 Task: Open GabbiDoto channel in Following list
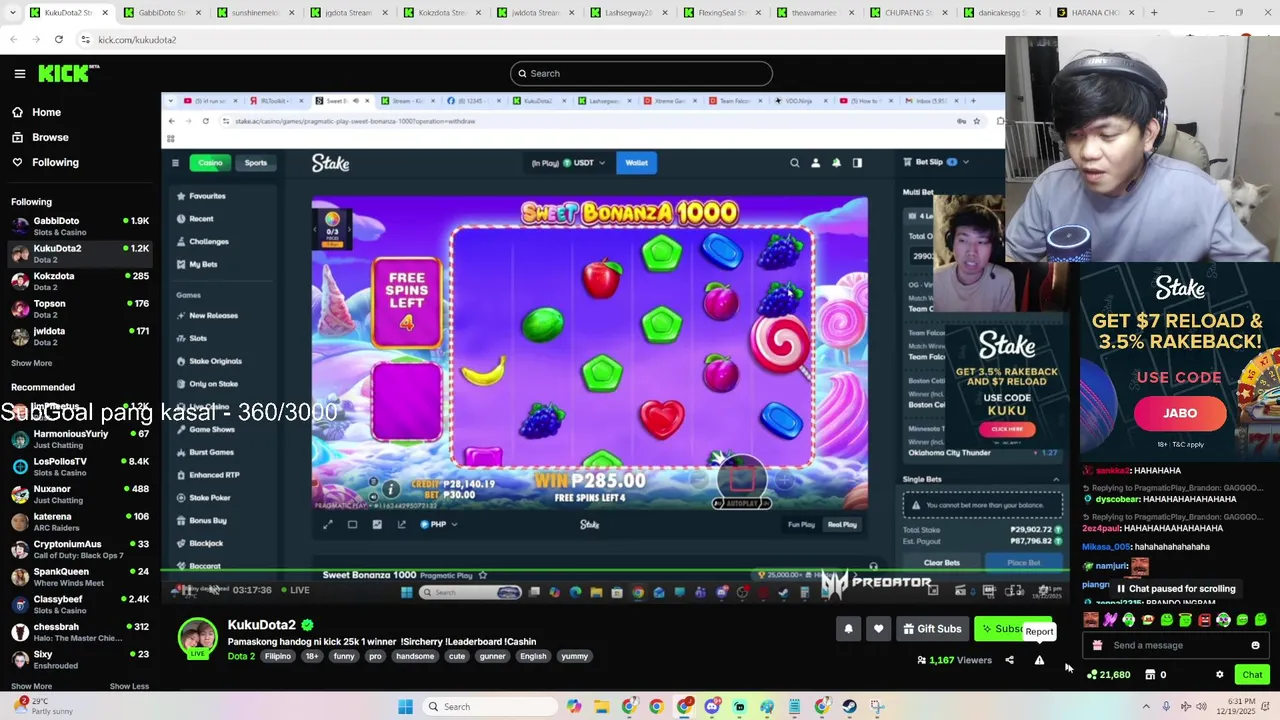80,226
